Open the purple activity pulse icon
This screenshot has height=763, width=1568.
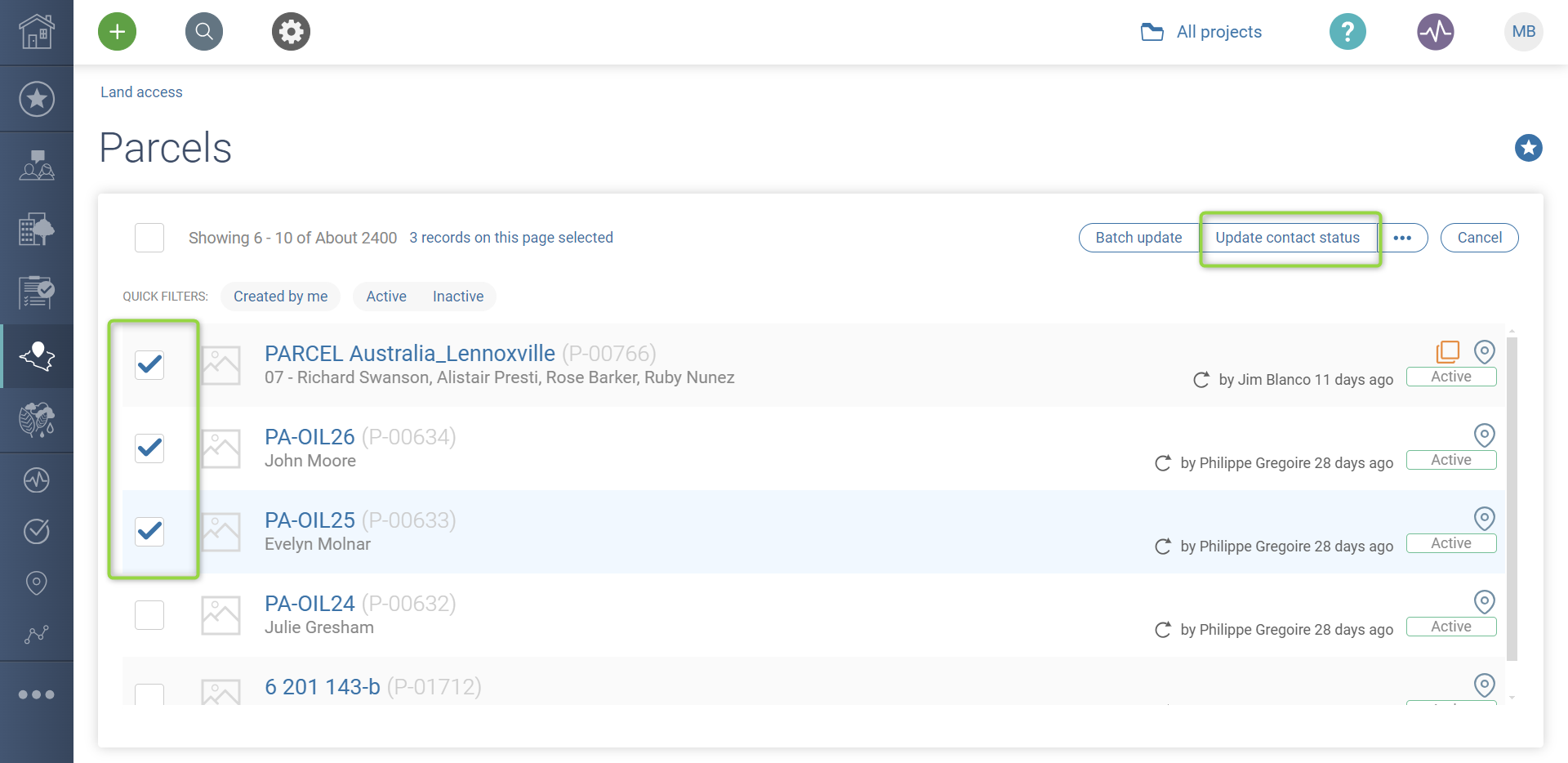tap(1435, 32)
